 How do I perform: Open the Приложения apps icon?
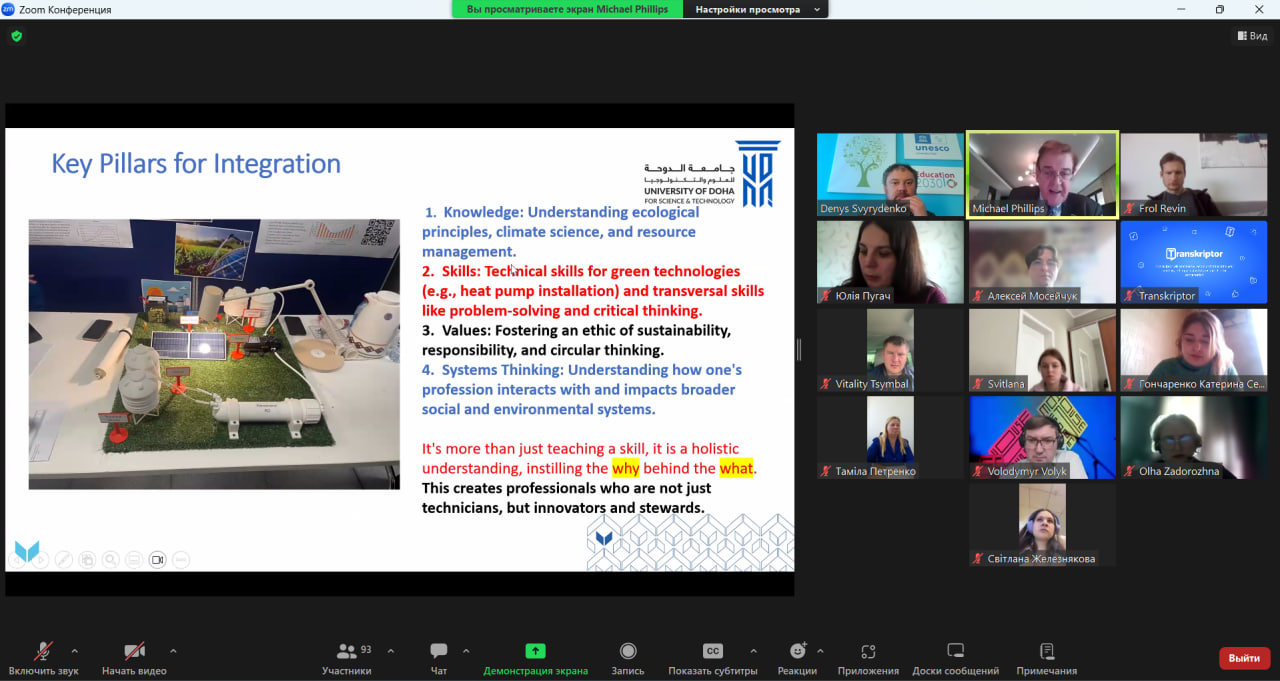(868, 652)
